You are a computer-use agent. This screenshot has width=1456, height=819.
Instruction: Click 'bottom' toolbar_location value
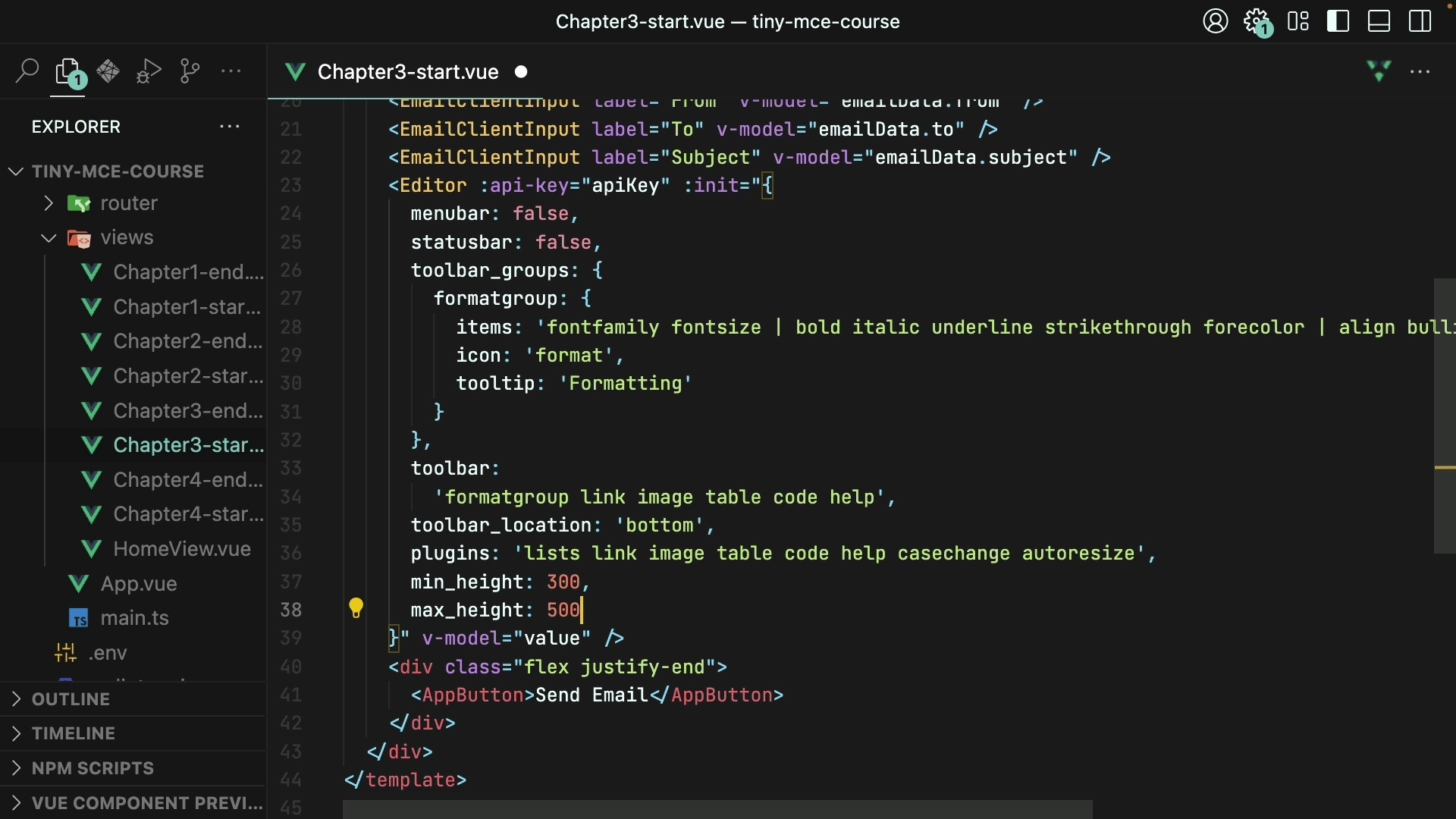point(659,526)
